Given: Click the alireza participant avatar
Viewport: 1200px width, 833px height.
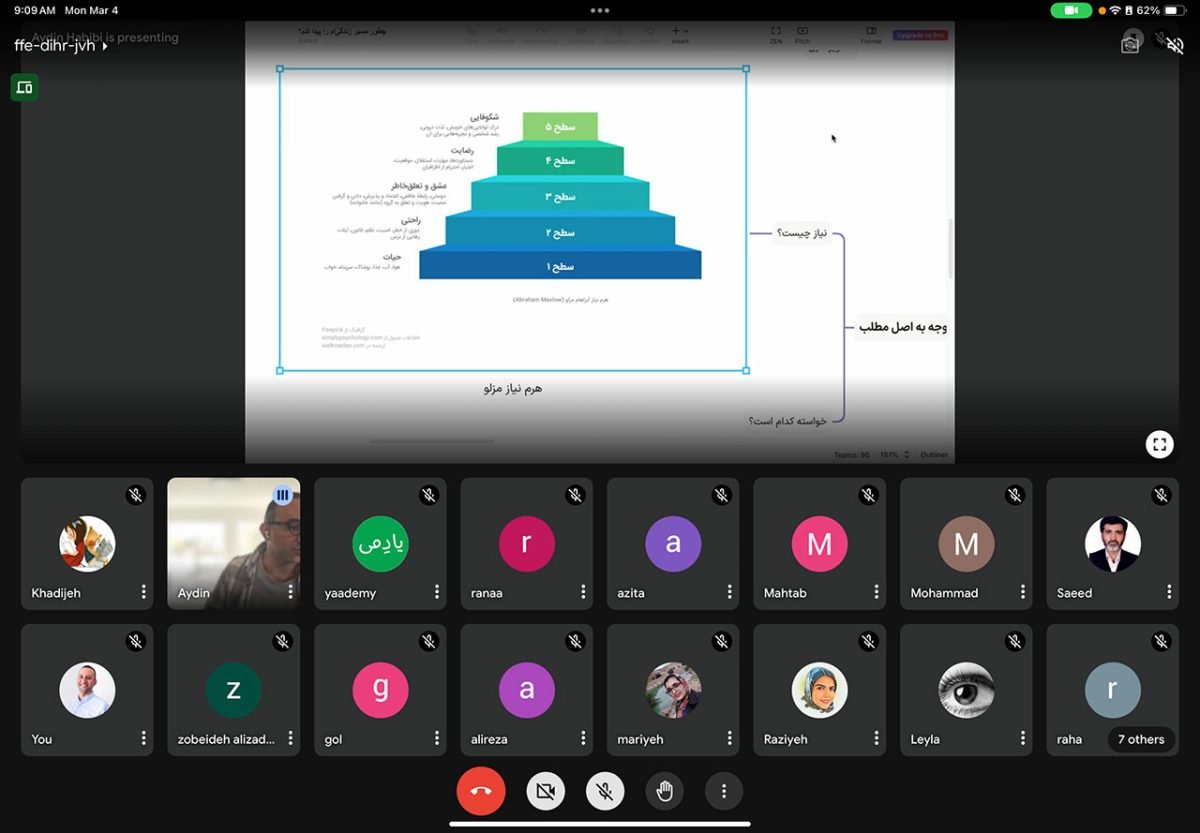Looking at the screenshot, I should point(526,690).
